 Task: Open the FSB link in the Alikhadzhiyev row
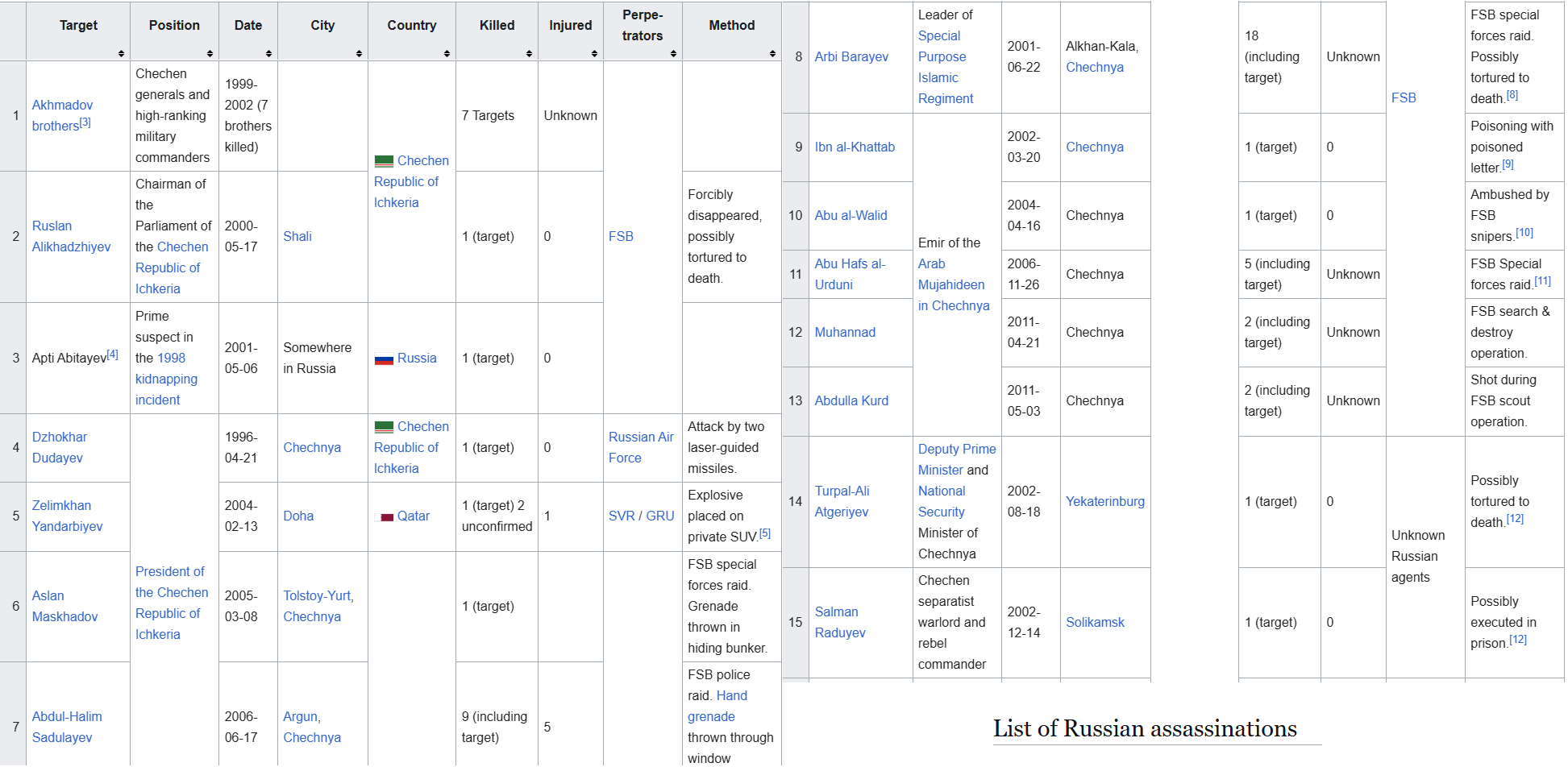click(621, 236)
